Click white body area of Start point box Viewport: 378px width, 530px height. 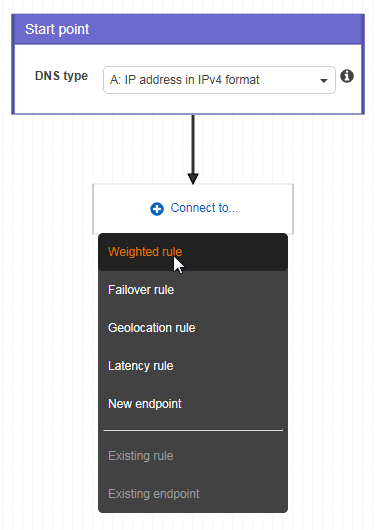click(x=188, y=103)
